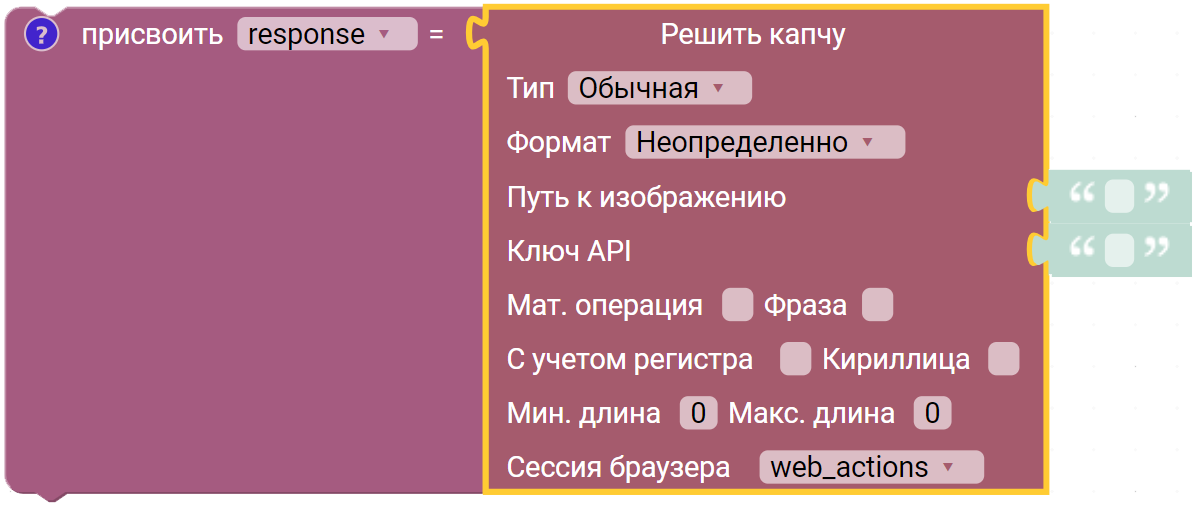Click the присвоить block label
Screen dimensions: 1197x510
coord(152,35)
